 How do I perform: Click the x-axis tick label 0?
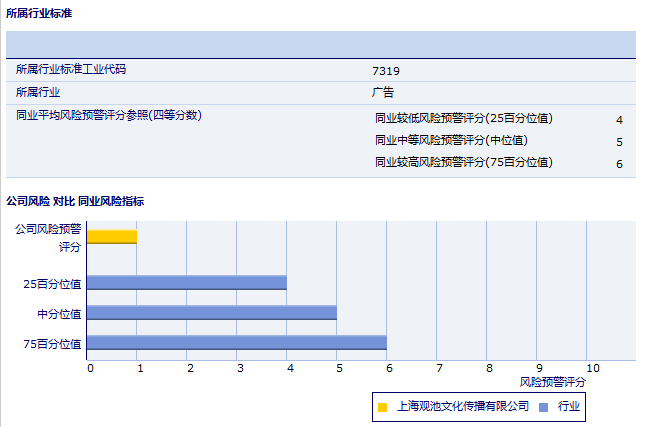pos(90,368)
